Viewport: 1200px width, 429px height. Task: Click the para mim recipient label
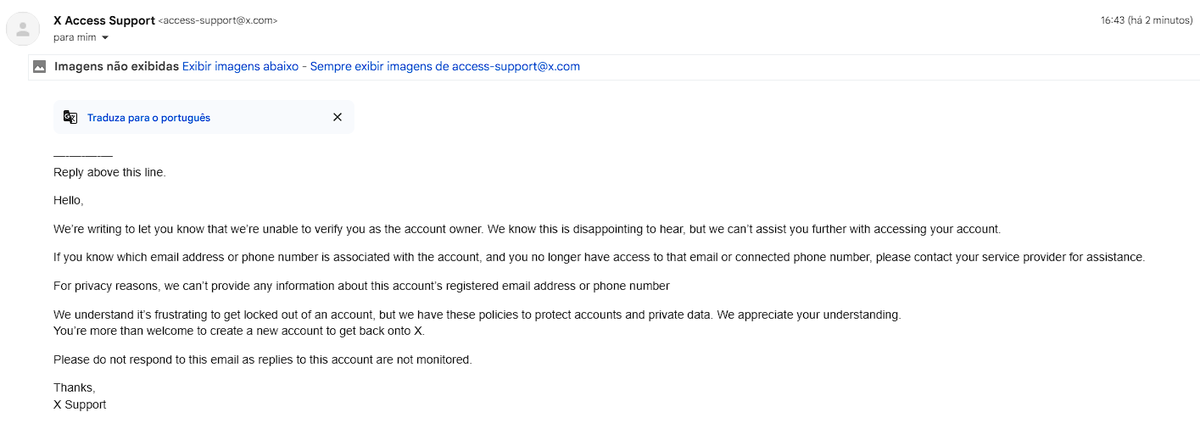click(x=74, y=38)
